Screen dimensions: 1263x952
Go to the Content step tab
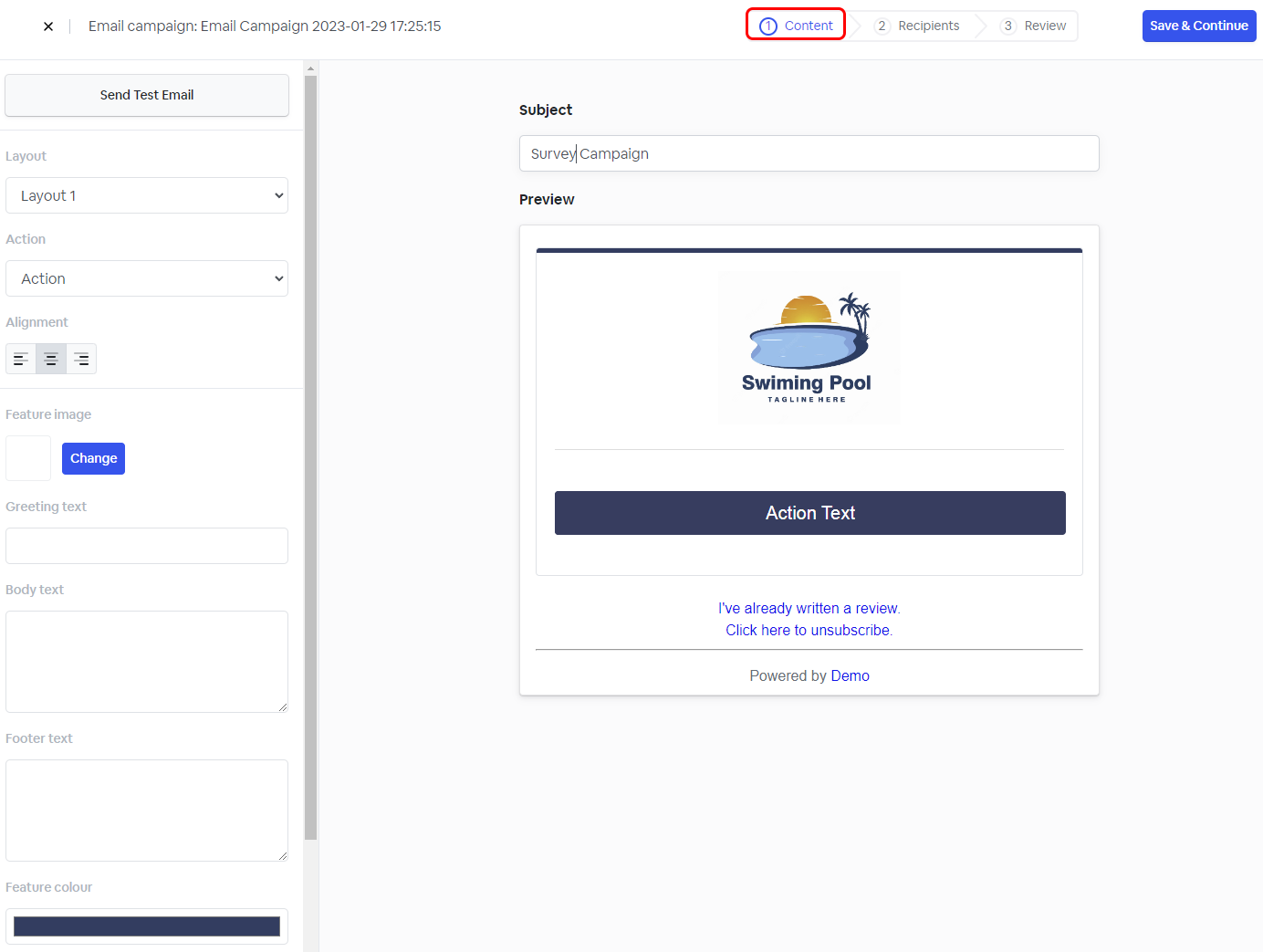pyautogui.click(x=796, y=26)
